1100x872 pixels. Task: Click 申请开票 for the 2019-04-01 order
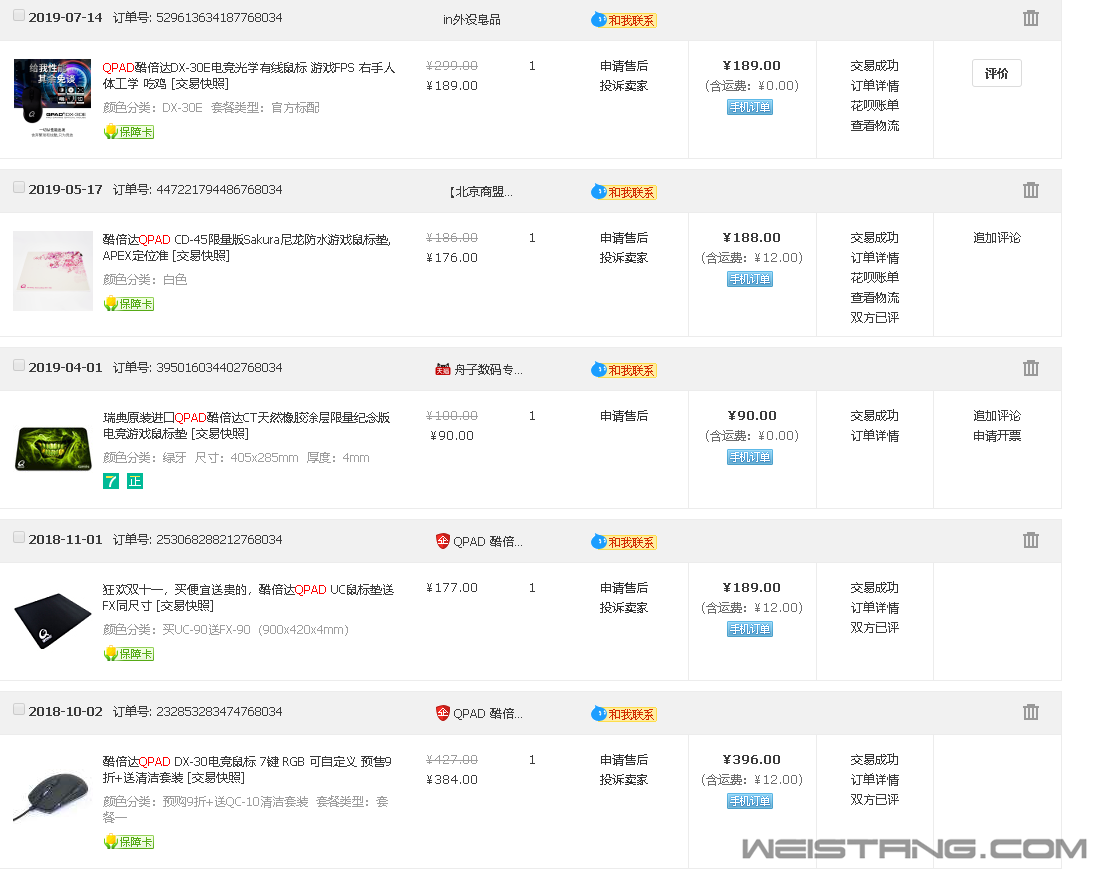click(x=997, y=436)
